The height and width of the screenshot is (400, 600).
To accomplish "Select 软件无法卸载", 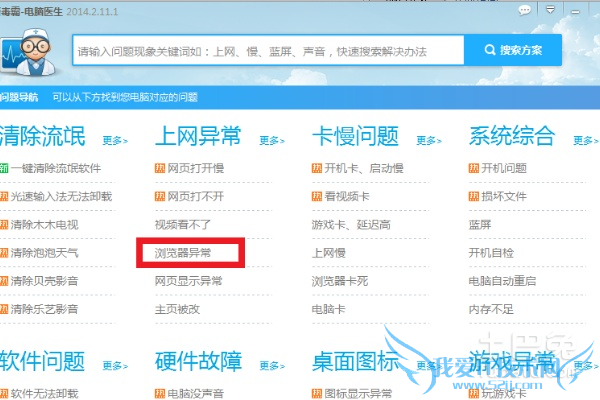I will 44,393.
